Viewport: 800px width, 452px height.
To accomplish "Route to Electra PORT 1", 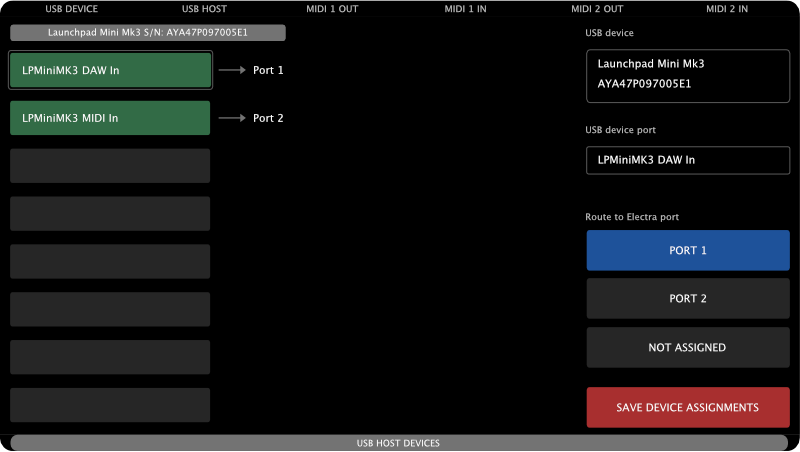I will point(688,250).
